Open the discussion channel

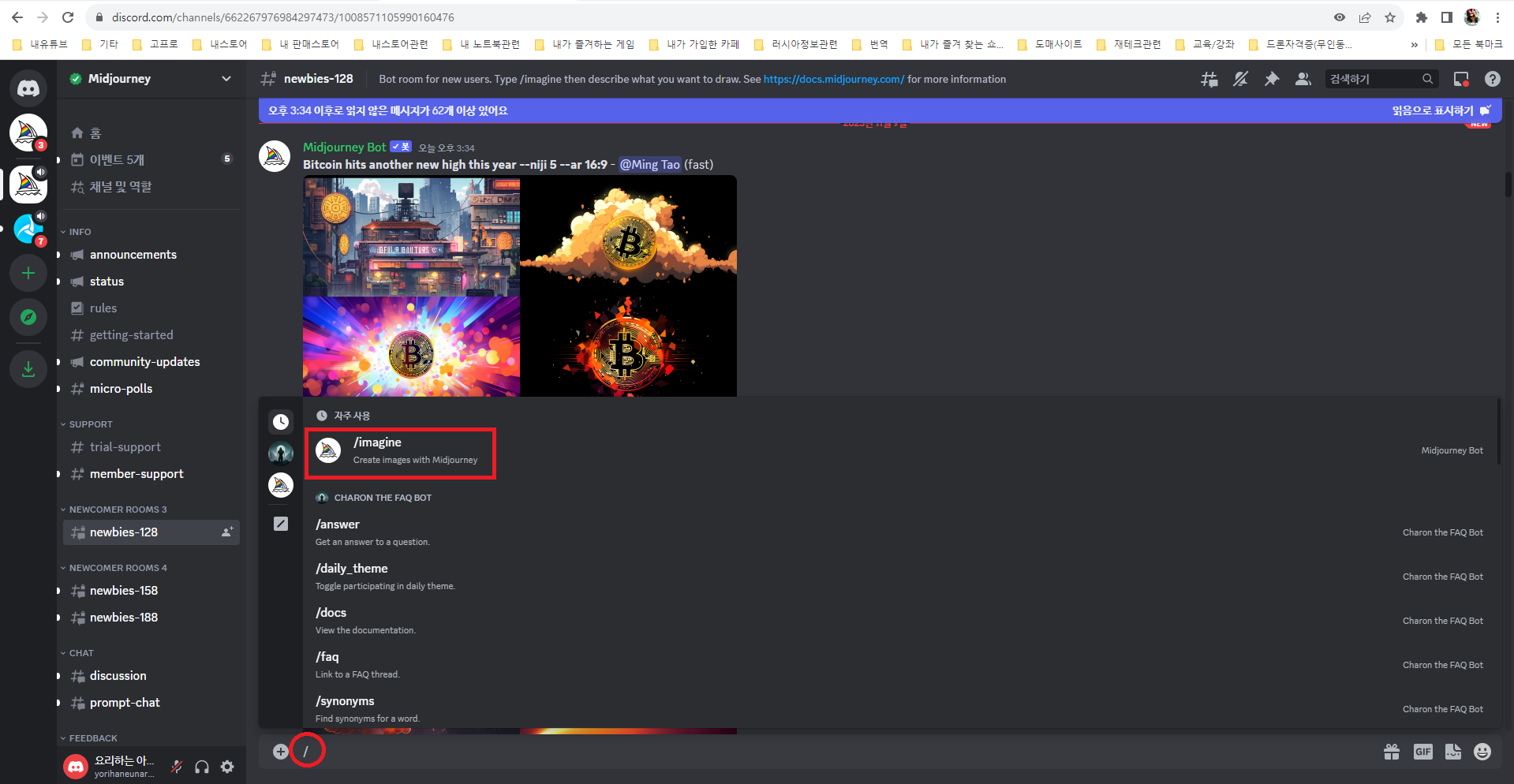tap(151, 676)
